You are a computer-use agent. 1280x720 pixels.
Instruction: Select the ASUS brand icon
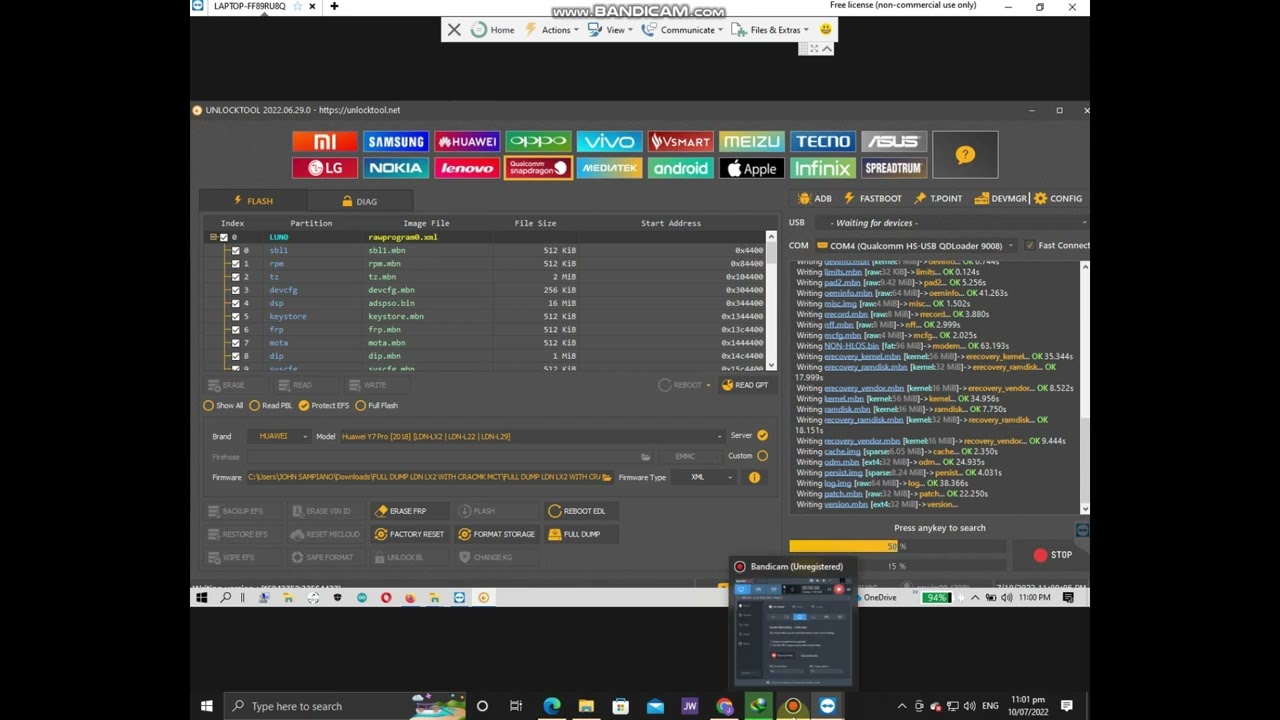(x=893, y=142)
